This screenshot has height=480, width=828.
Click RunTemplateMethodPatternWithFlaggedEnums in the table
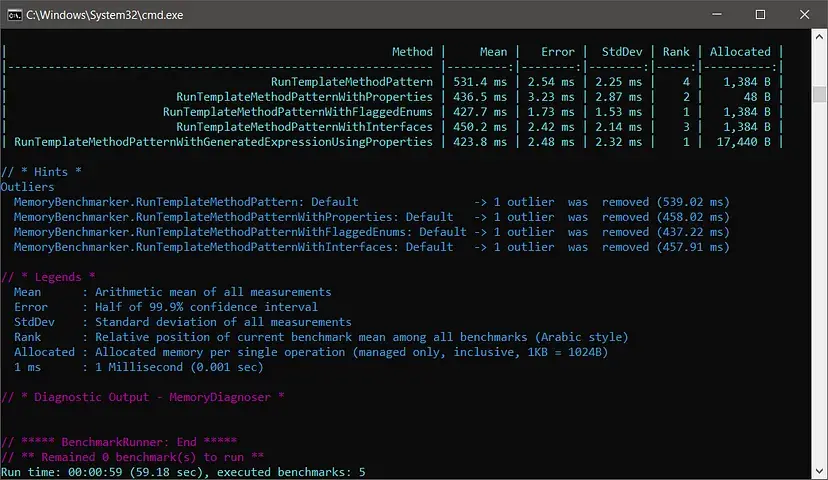click(x=297, y=112)
